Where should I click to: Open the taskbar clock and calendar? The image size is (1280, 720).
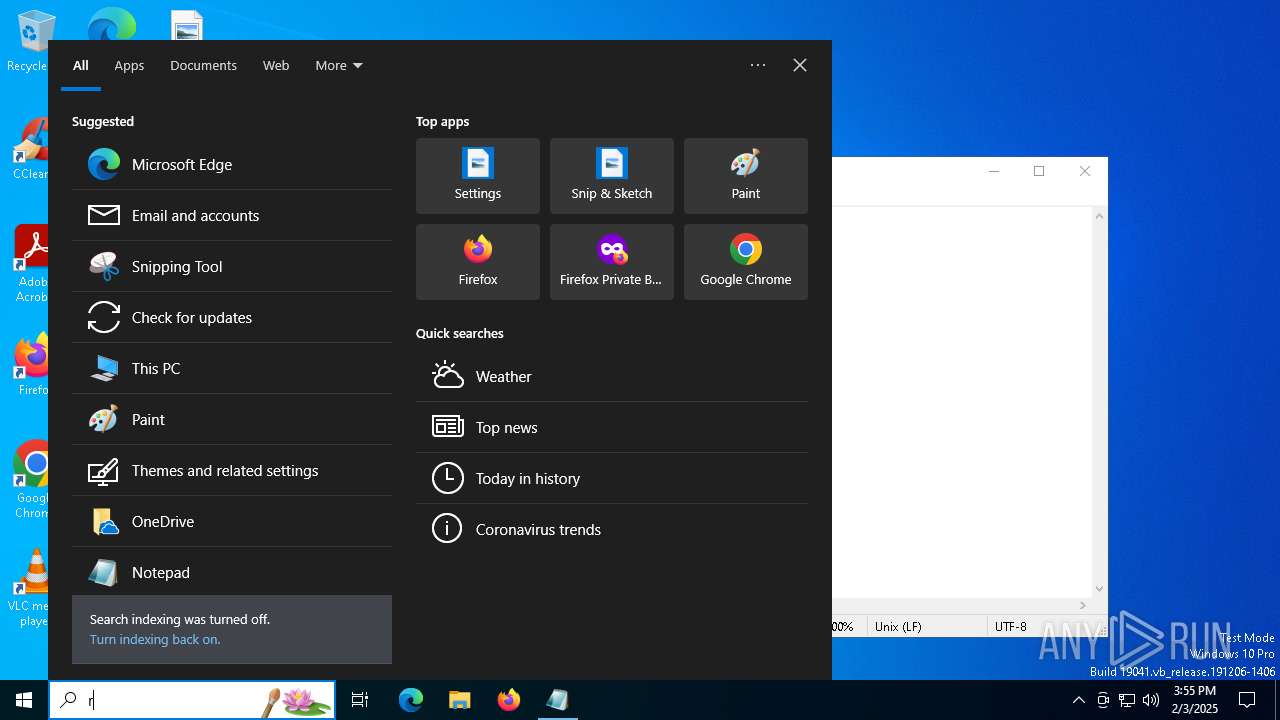coord(1194,700)
